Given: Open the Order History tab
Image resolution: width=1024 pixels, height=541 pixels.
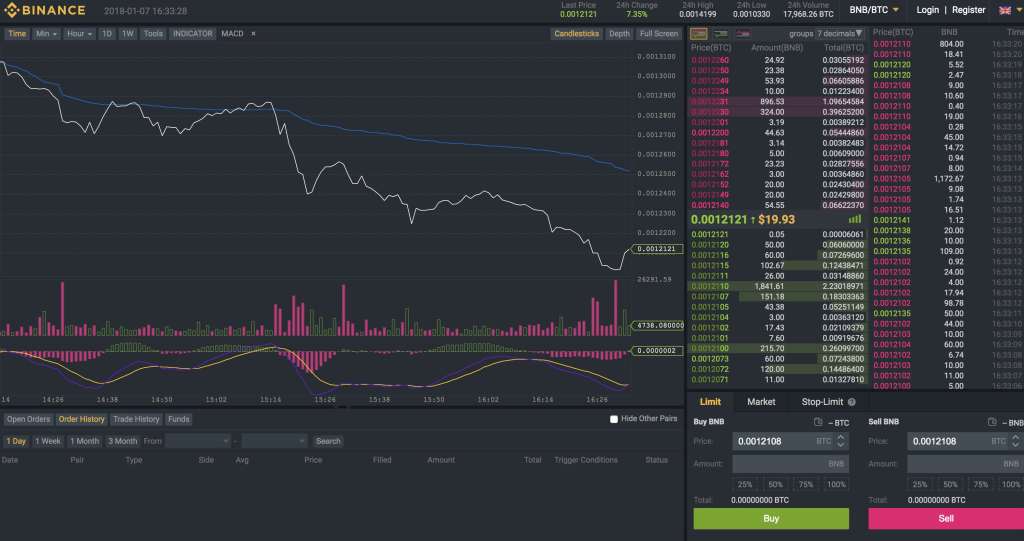Looking at the screenshot, I should [x=82, y=419].
